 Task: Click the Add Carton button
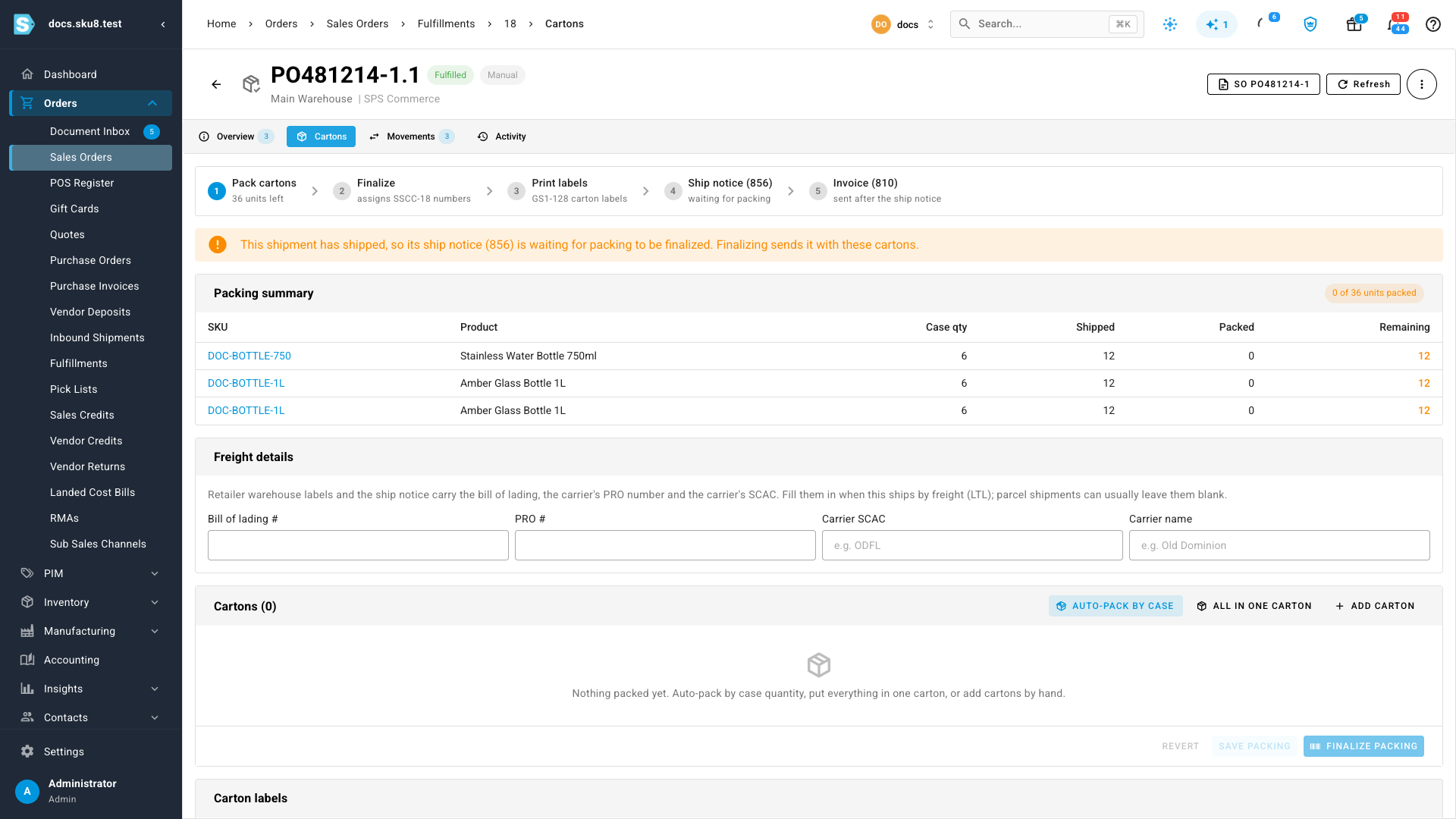[x=1375, y=606]
